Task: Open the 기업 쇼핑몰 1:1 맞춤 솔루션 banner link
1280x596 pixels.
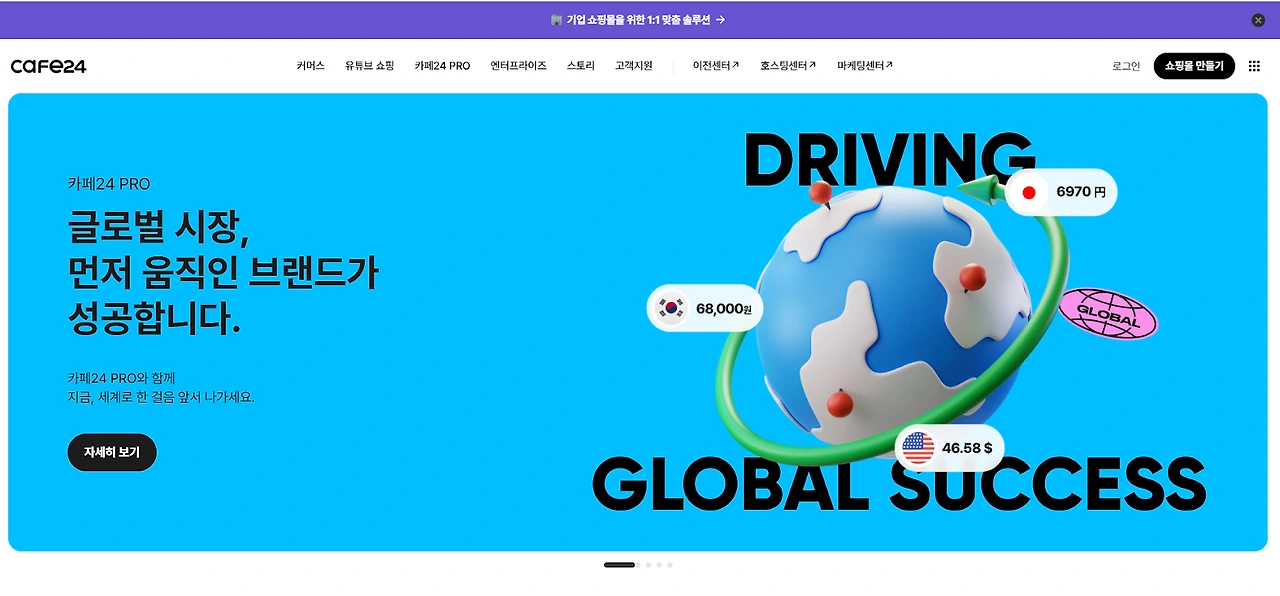Action: coord(638,20)
